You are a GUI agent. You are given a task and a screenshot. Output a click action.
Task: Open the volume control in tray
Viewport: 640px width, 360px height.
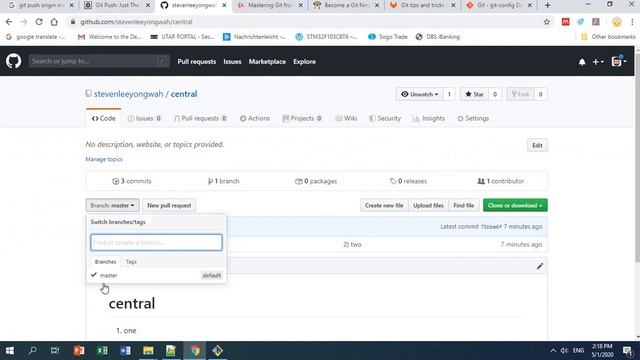click(x=564, y=351)
